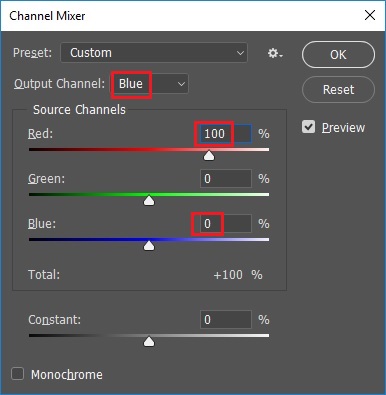Click the OK button
This screenshot has height=395, width=386.
click(338, 55)
